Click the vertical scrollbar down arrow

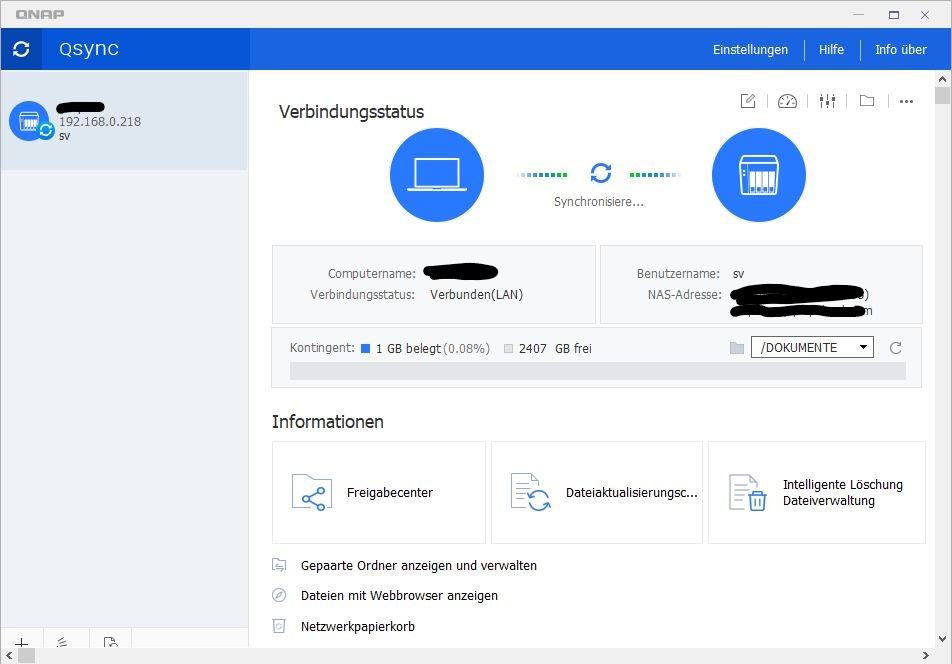click(x=942, y=639)
